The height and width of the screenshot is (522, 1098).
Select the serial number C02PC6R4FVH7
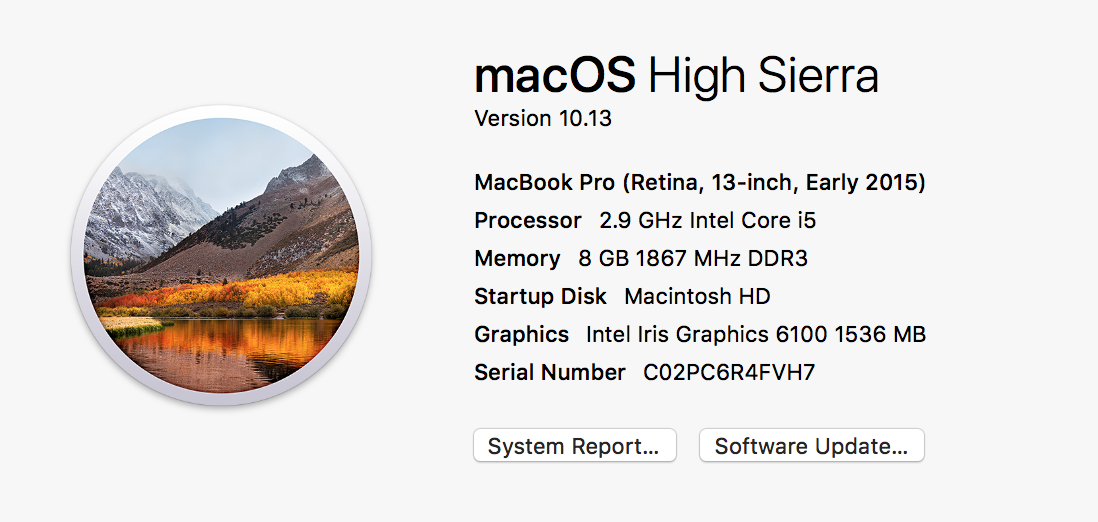click(x=729, y=372)
